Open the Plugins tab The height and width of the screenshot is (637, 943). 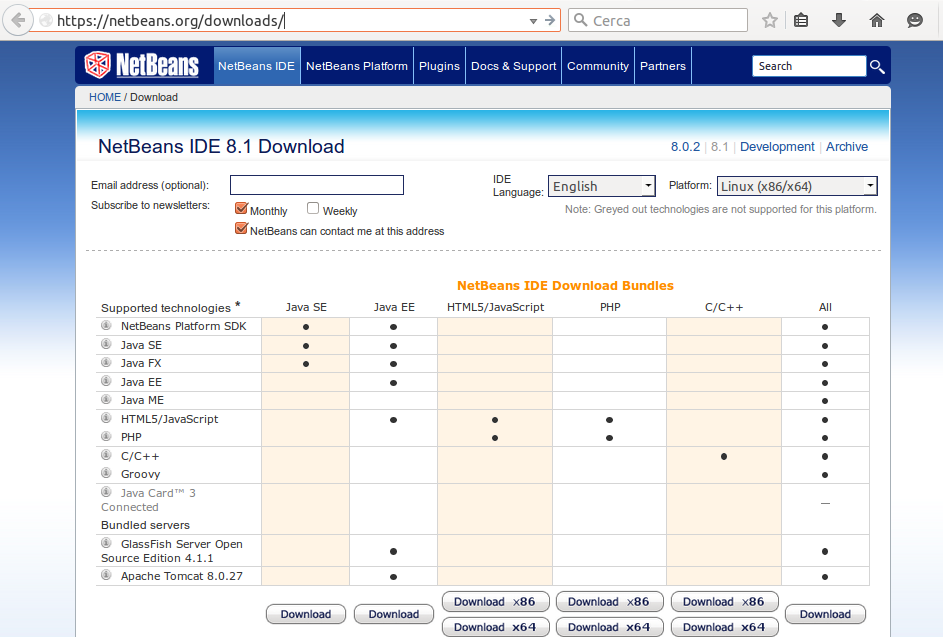(x=439, y=66)
